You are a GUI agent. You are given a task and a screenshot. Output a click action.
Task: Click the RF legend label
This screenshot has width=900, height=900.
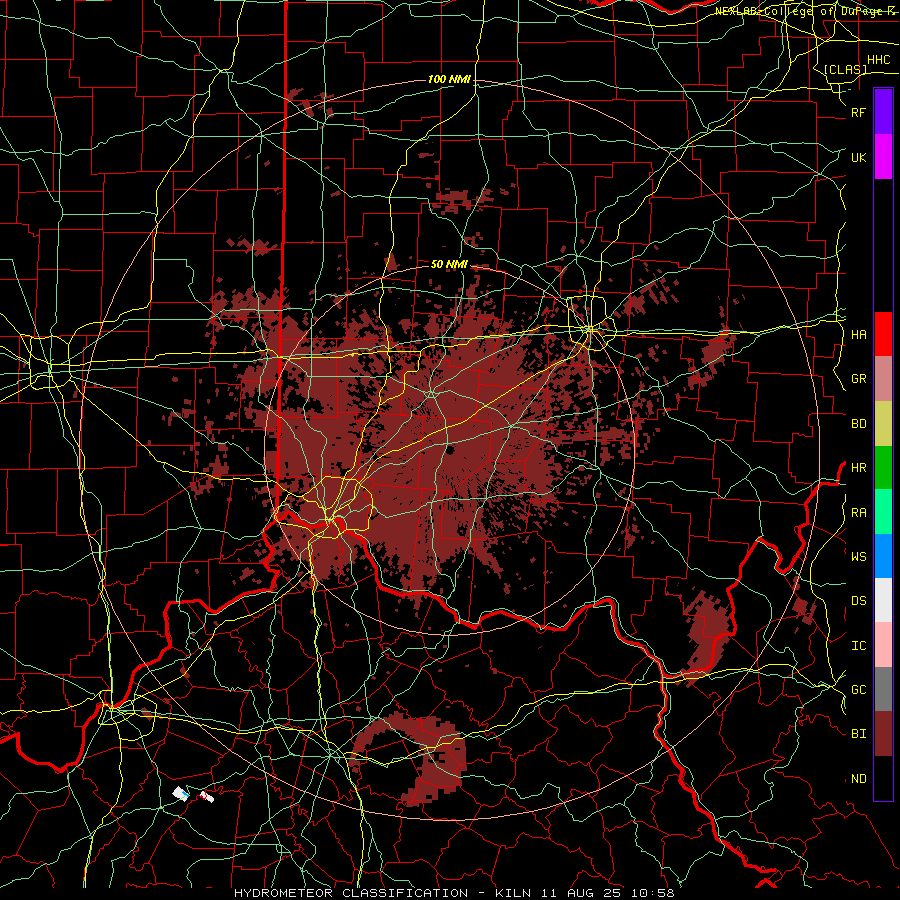point(858,112)
